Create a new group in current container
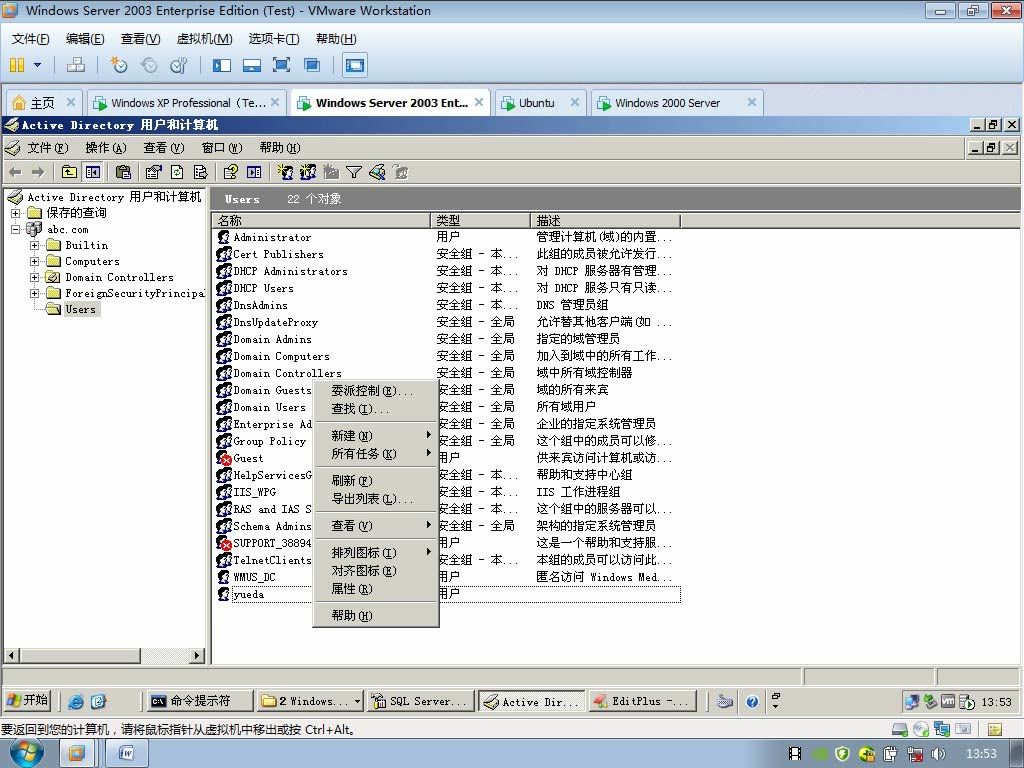 (x=308, y=172)
